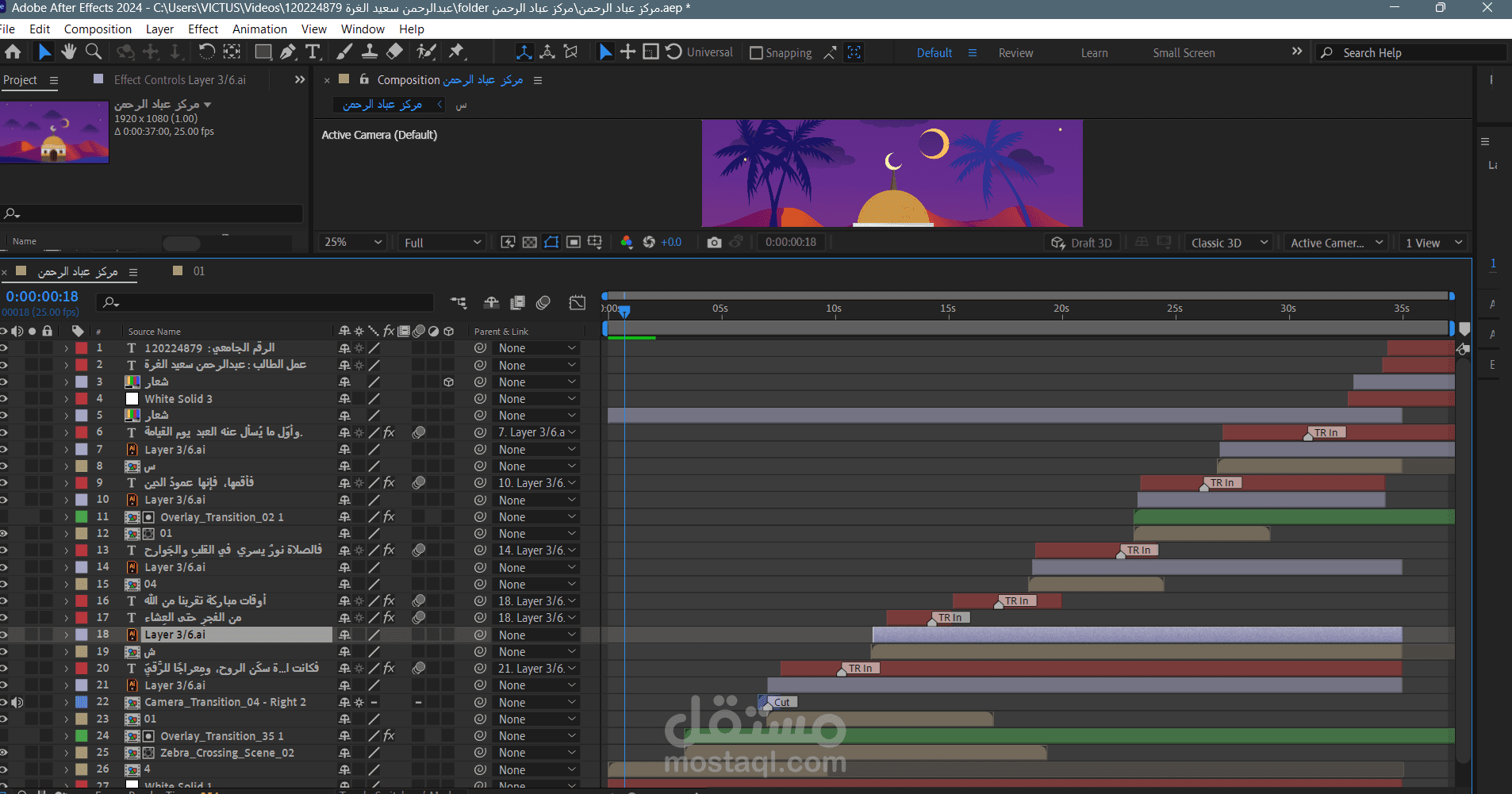Pick the Clone Stamp tool
The height and width of the screenshot is (794, 1512).
point(370,52)
